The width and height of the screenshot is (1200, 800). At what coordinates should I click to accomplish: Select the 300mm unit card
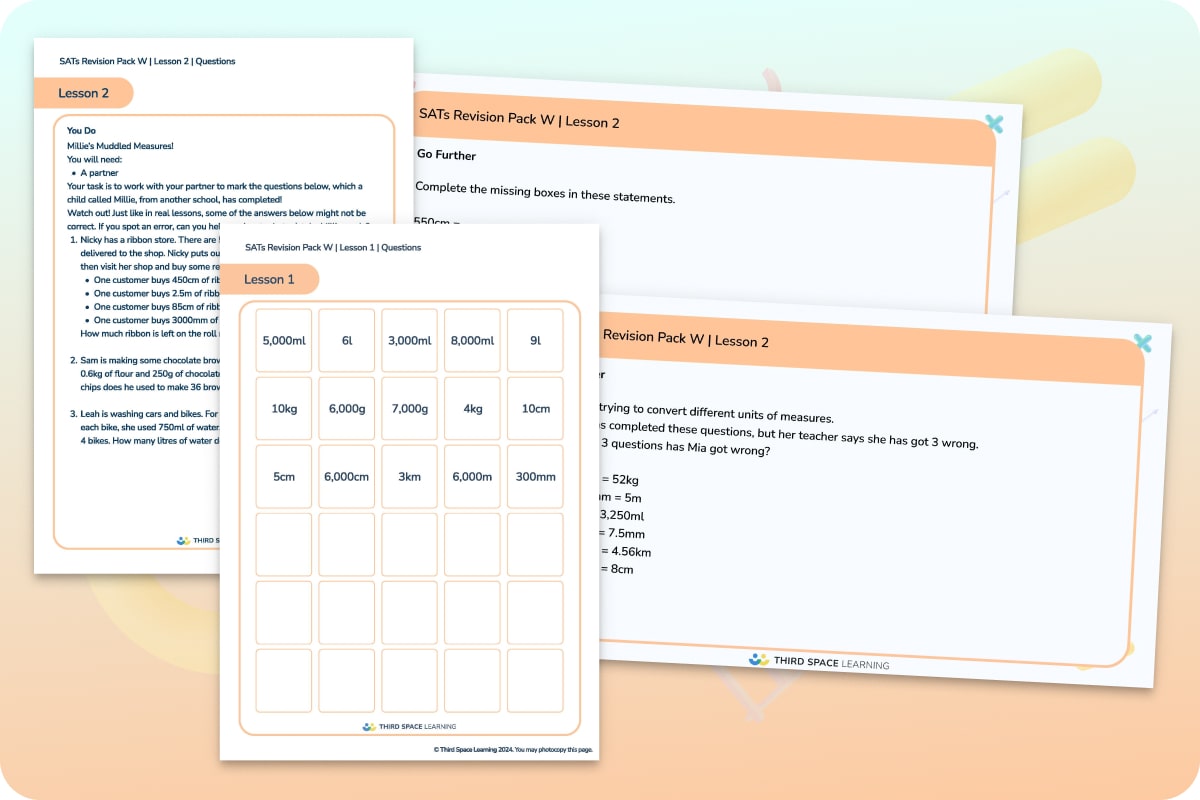pos(535,477)
